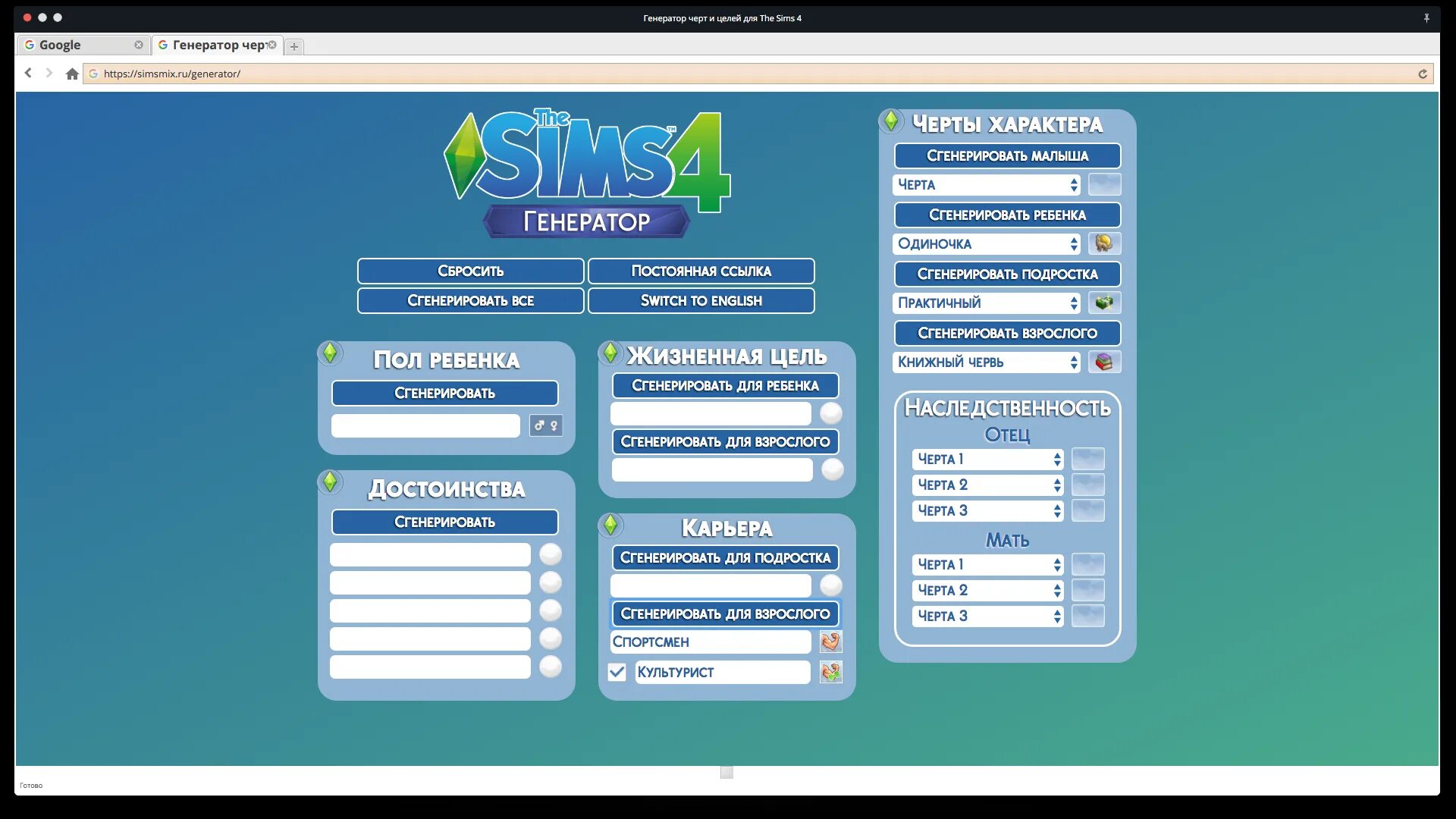Viewport: 1456px width, 819px height.
Task: Open the Книжный червь adult trait dropdown
Action: pyautogui.click(x=987, y=362)
